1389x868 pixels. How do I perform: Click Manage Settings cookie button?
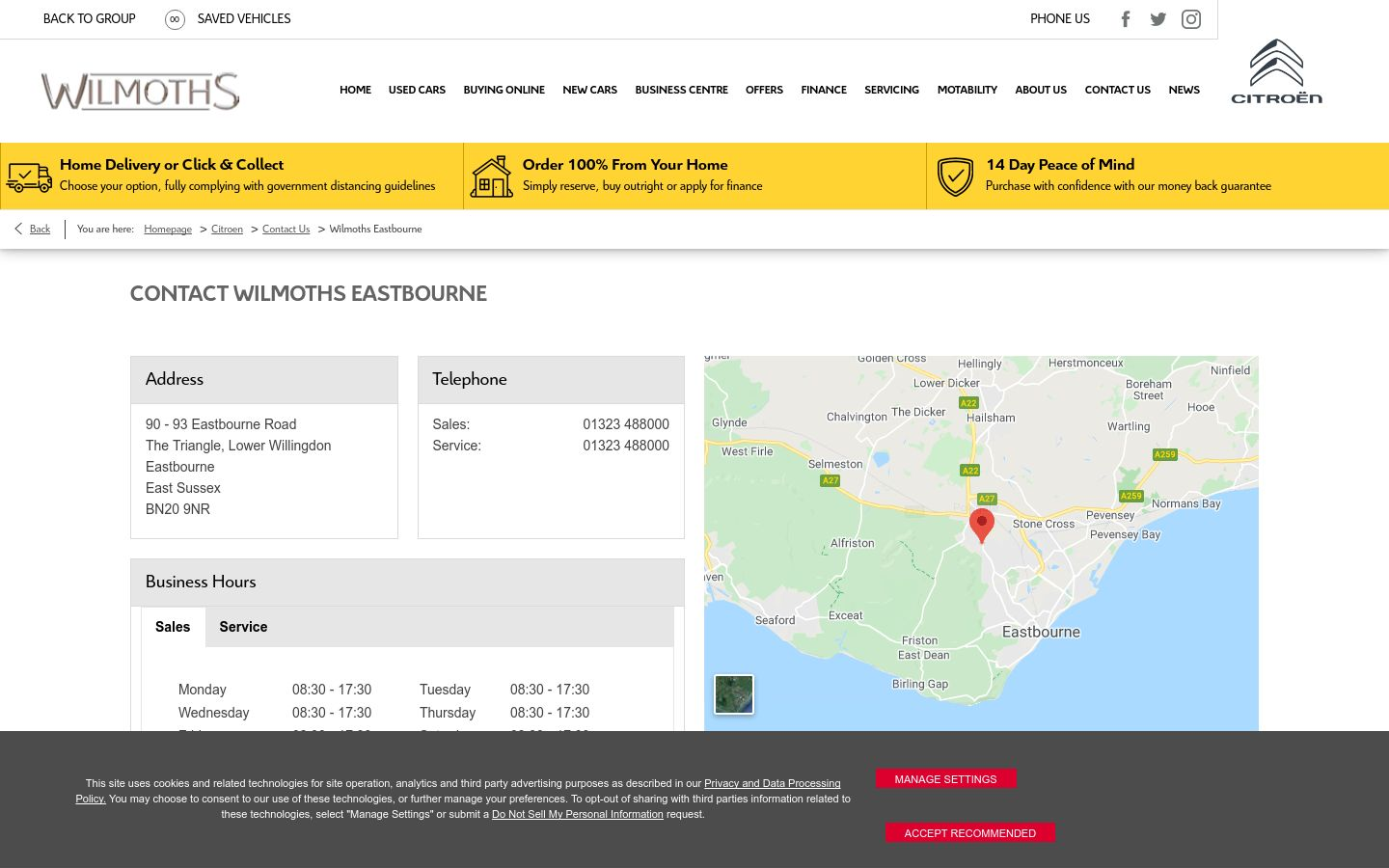point(945,779)
